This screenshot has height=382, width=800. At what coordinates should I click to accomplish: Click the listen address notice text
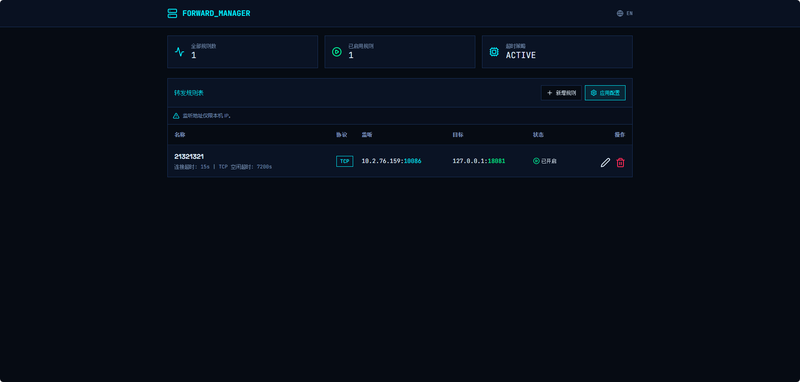pyautogui.click(x=207, y=116)
